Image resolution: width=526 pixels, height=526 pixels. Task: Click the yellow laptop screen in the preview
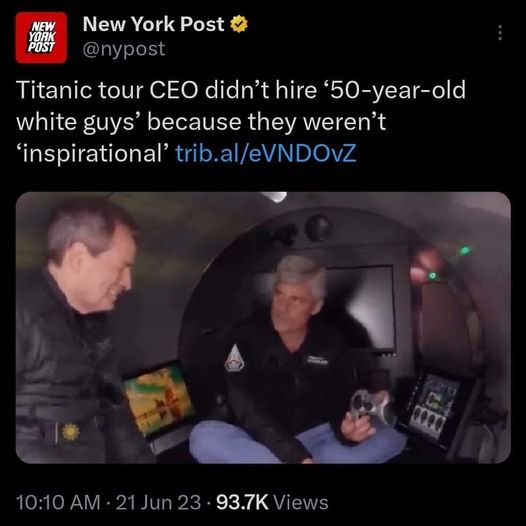pos(158,400)
